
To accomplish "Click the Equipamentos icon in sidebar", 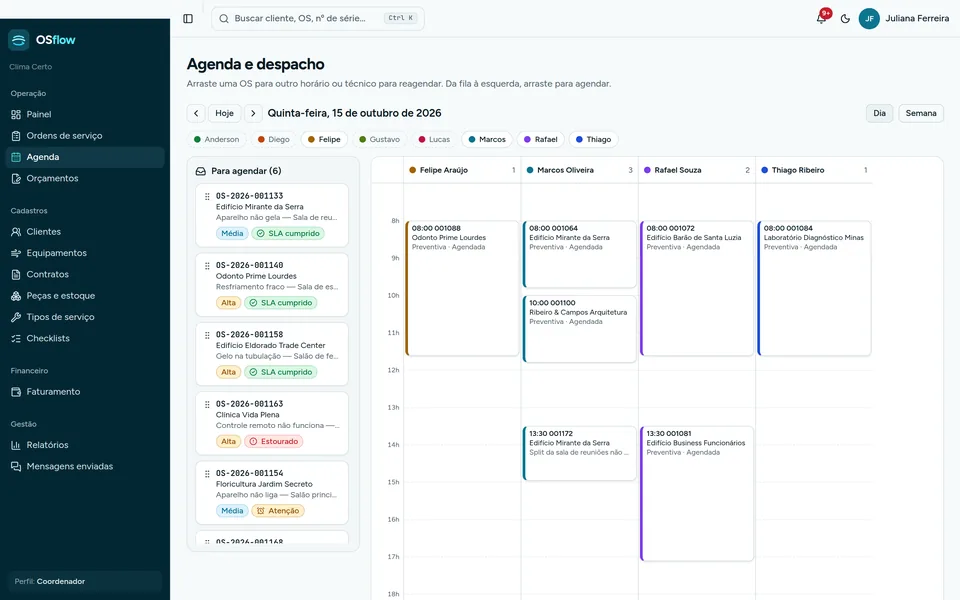I will tap(16, 253).
